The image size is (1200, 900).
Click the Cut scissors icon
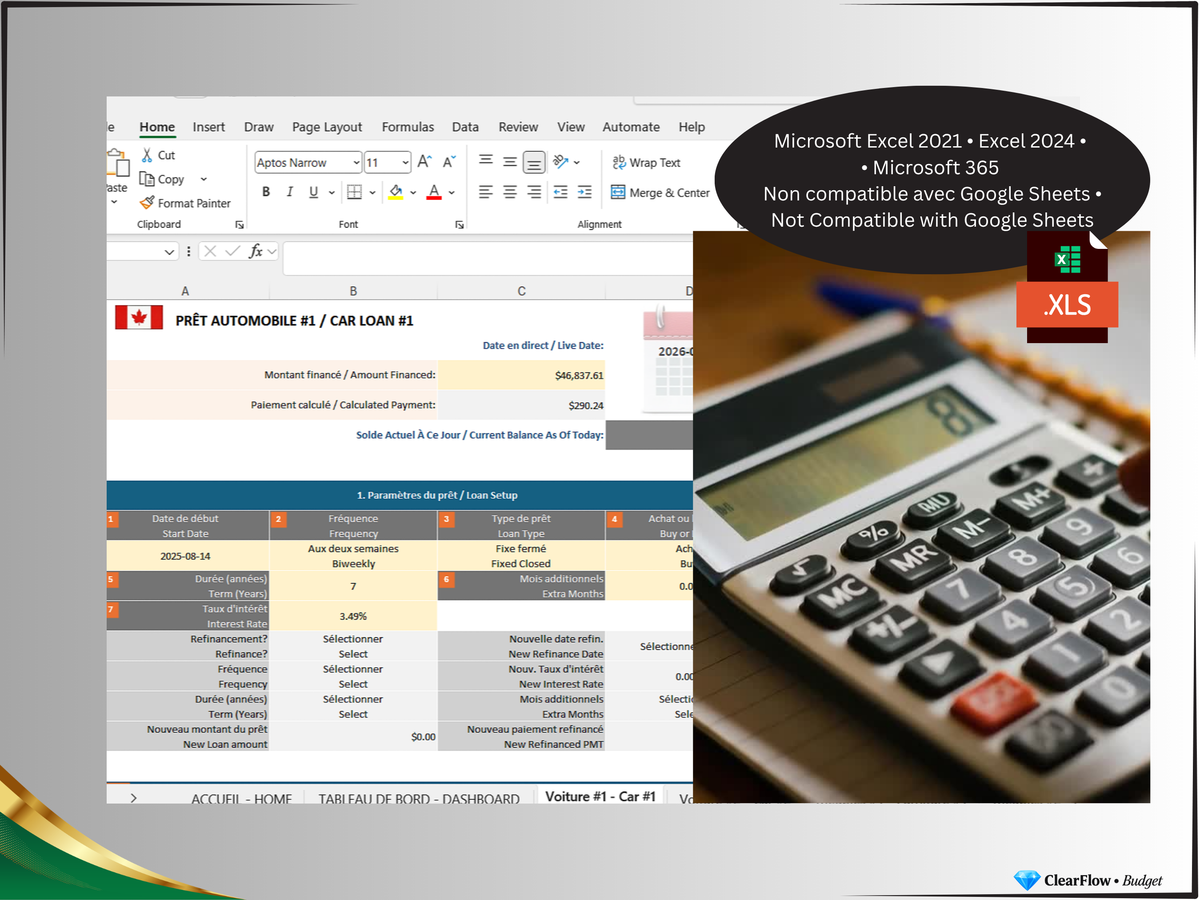(x=146, y=155)
